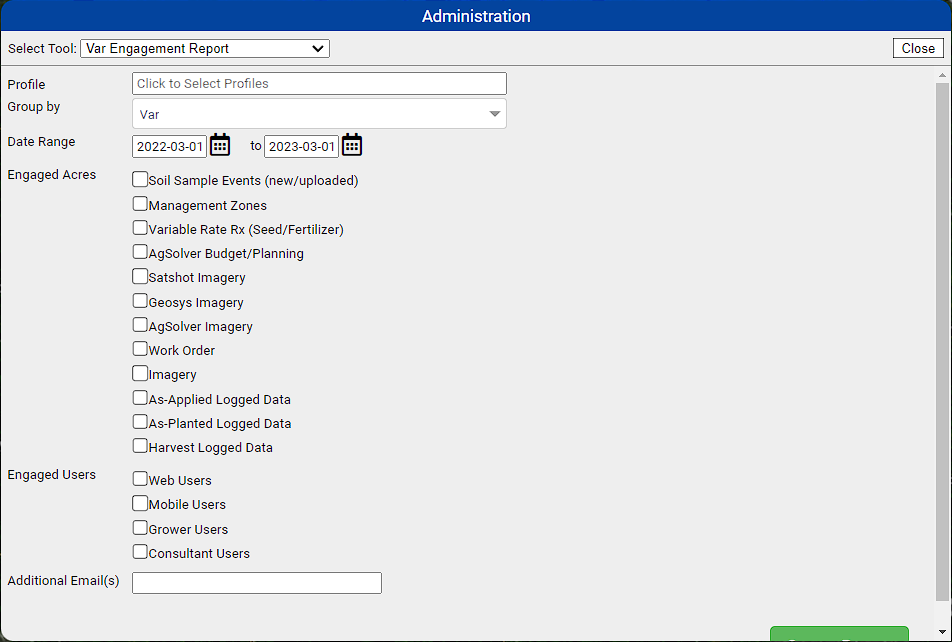Check AgSolver Budget/Planning option
Image resolution: width=952 pixels, height=642 pixels.
pyautogui.click(x=140, y=251)
